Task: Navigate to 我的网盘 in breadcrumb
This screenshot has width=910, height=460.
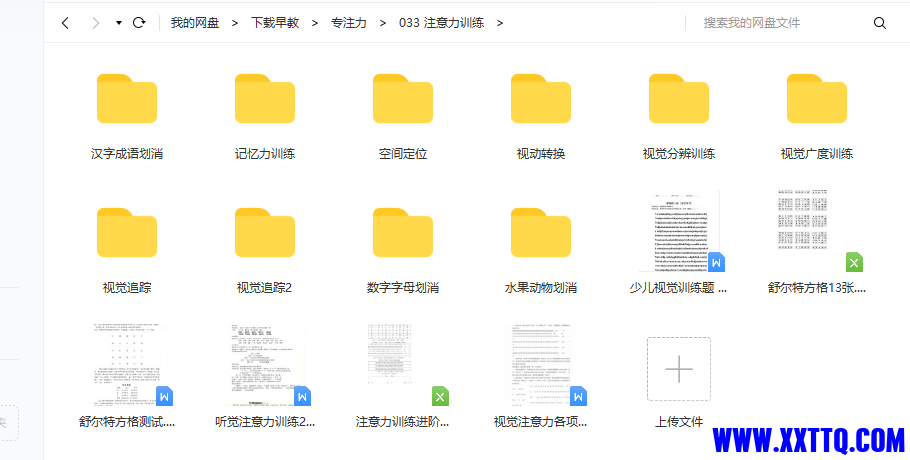Action: coord(195,23)
